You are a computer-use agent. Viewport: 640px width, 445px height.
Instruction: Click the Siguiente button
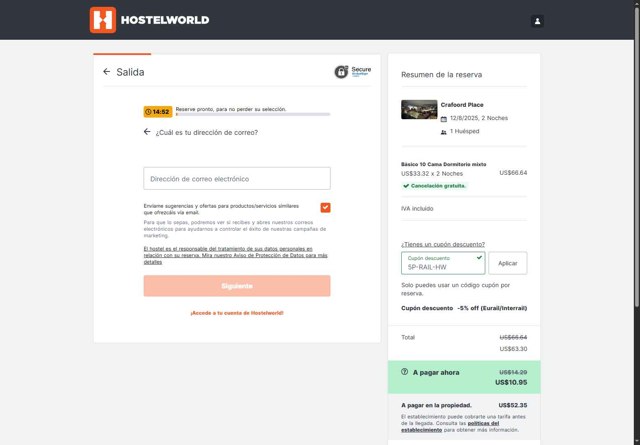(237, 286)
